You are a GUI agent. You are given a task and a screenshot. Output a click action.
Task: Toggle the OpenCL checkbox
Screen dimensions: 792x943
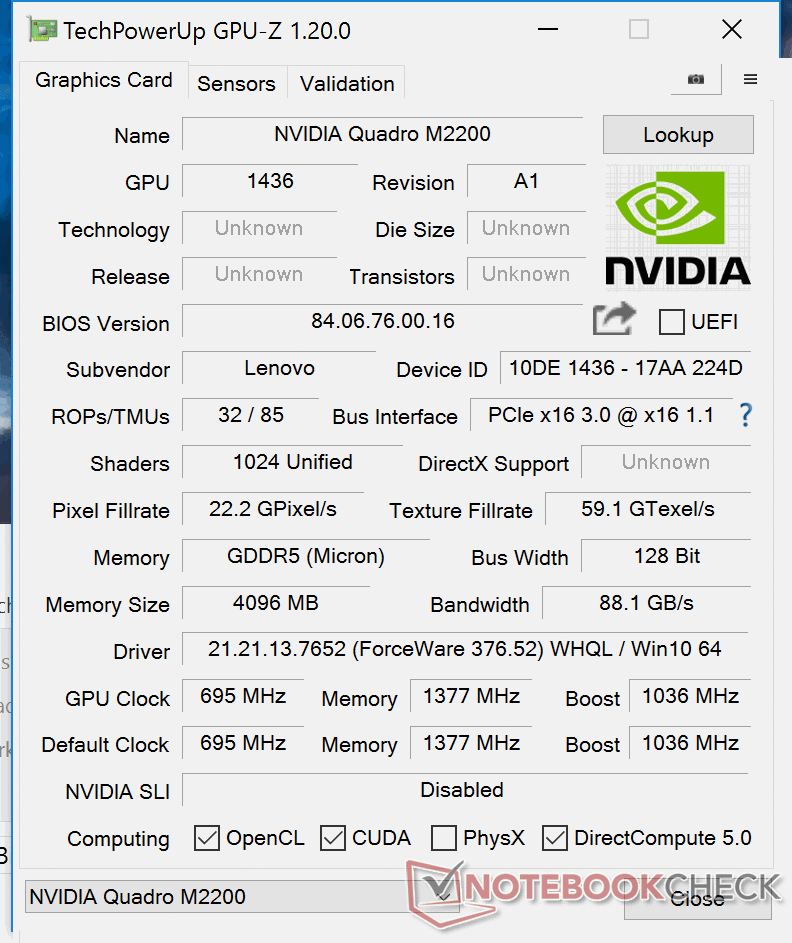tap(207, 838)
